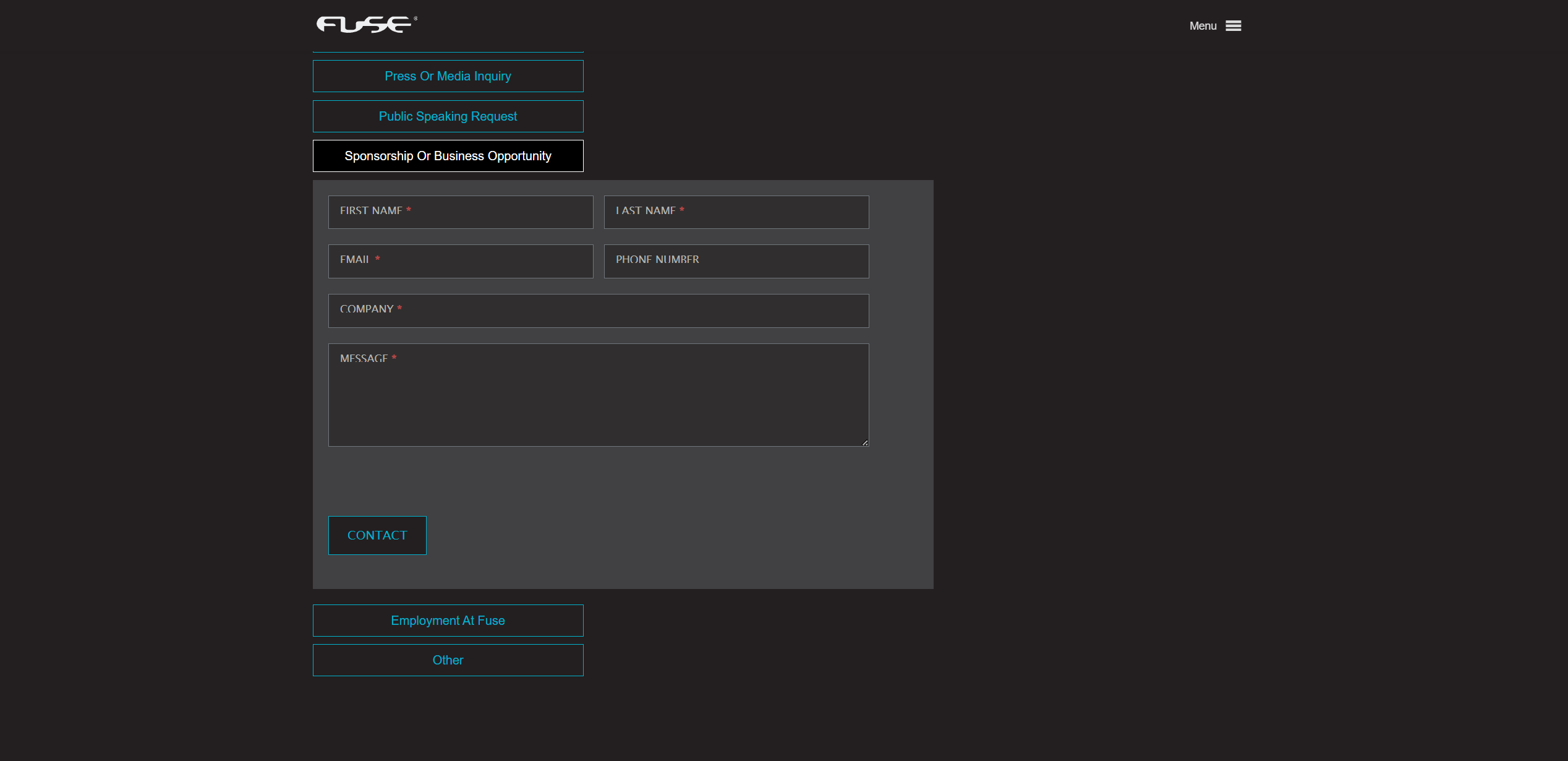
Task: Click the partially hidden section above Press Inquiry
Action: 448,51
